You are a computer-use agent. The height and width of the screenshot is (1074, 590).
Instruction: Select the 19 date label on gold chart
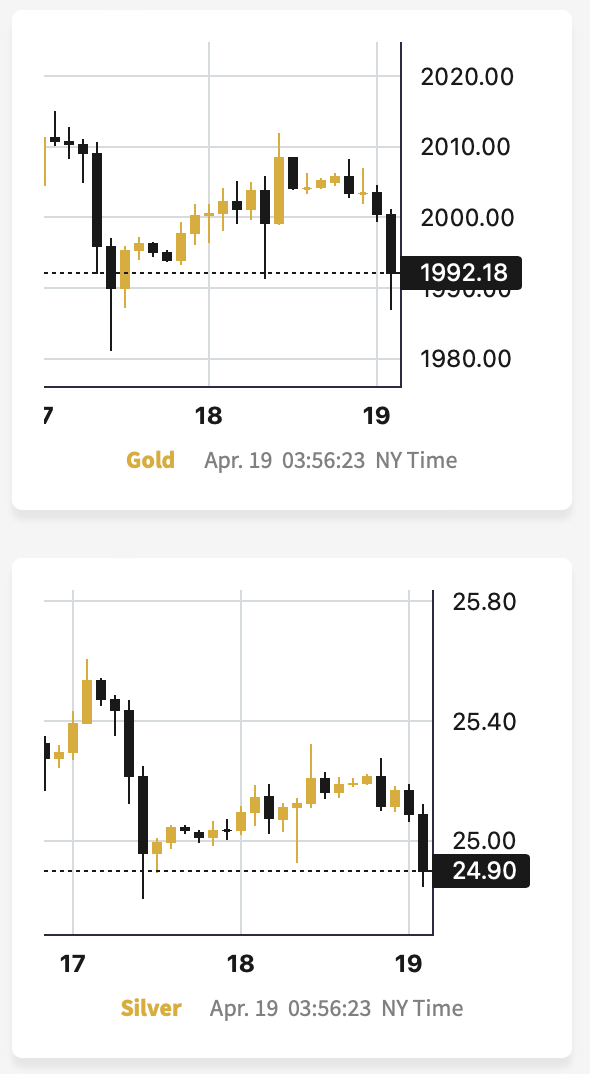[377, 416]
